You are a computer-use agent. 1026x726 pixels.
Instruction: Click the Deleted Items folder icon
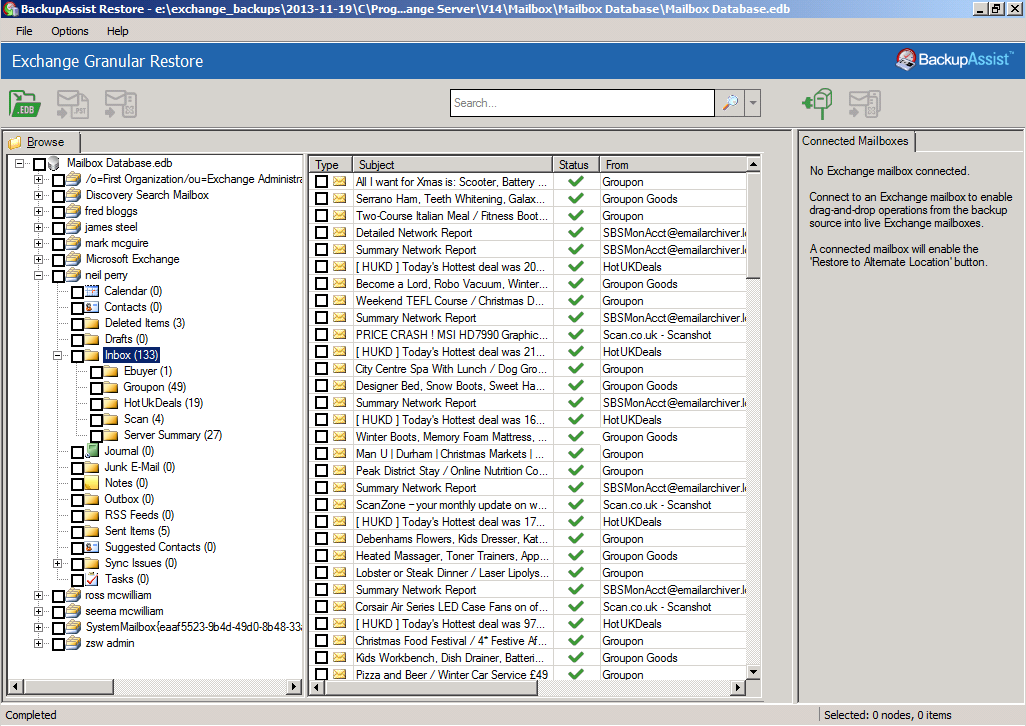point(92,323)
